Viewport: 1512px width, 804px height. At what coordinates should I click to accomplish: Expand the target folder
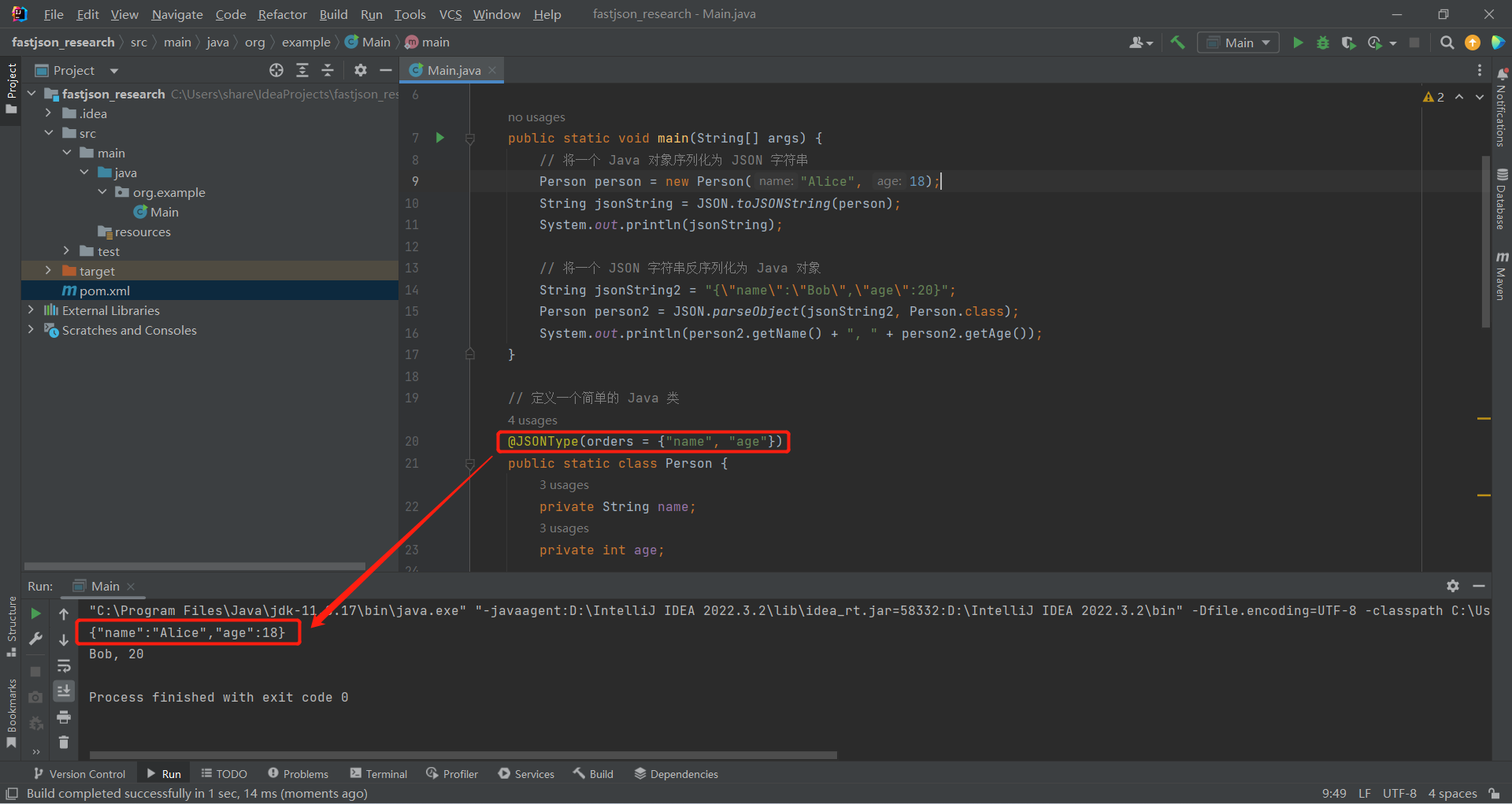tap(49, 271)
